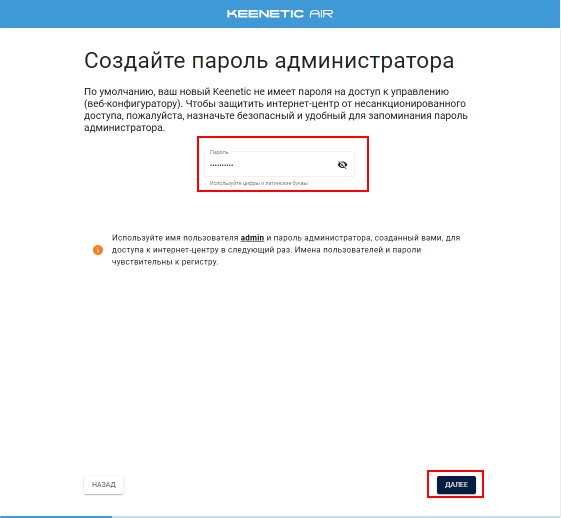
Task: Focus the Пароль input field
Action: click(279, 164)
